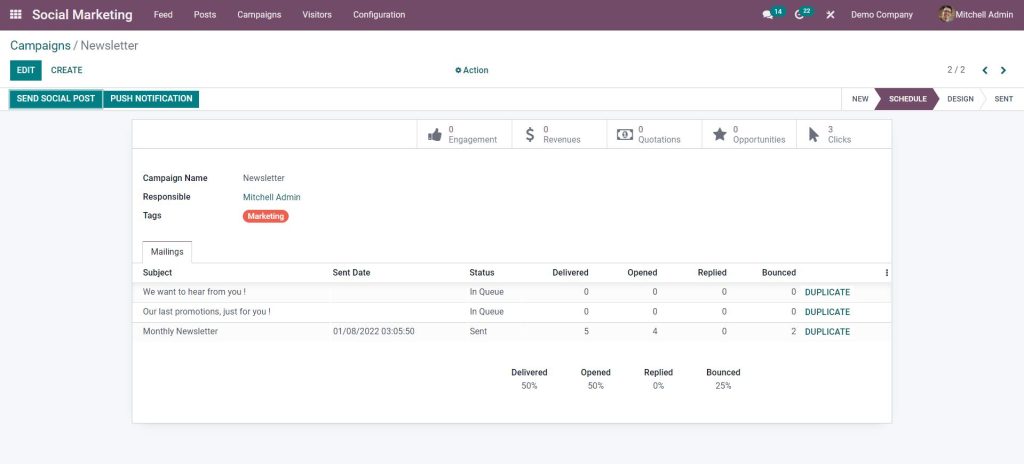Set campaign stage to NEW
The width and height of the screenshot is (1024, 464).
(858, 99)
